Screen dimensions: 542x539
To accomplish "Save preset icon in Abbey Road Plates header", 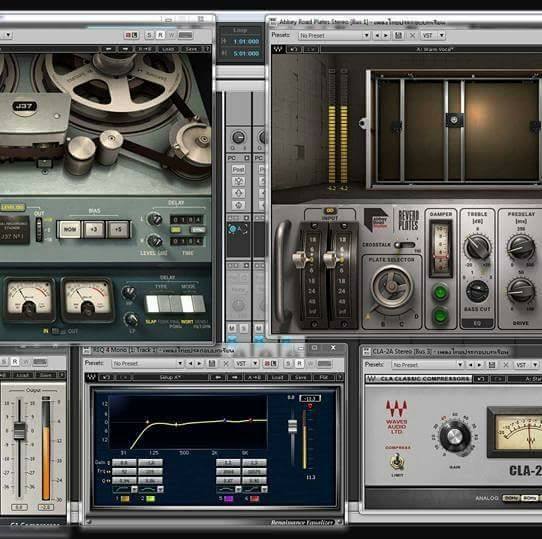I will (398, 35).
